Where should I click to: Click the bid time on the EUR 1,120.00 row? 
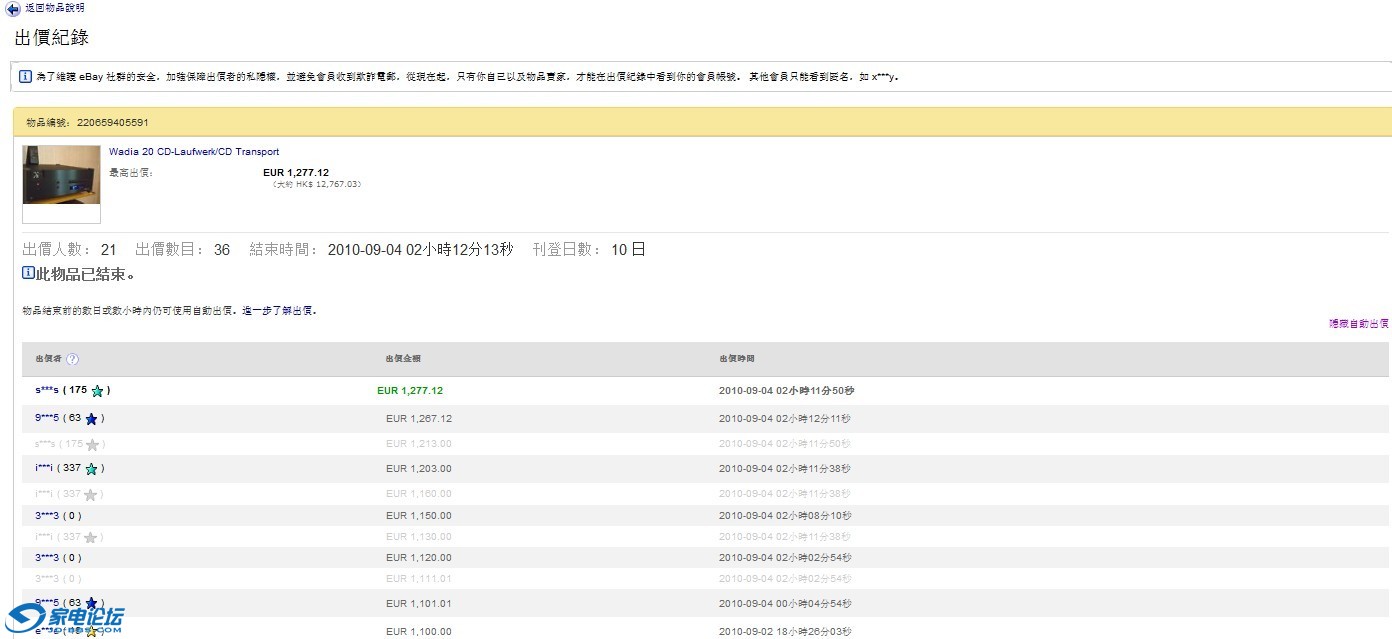click(x=785, y=558)
